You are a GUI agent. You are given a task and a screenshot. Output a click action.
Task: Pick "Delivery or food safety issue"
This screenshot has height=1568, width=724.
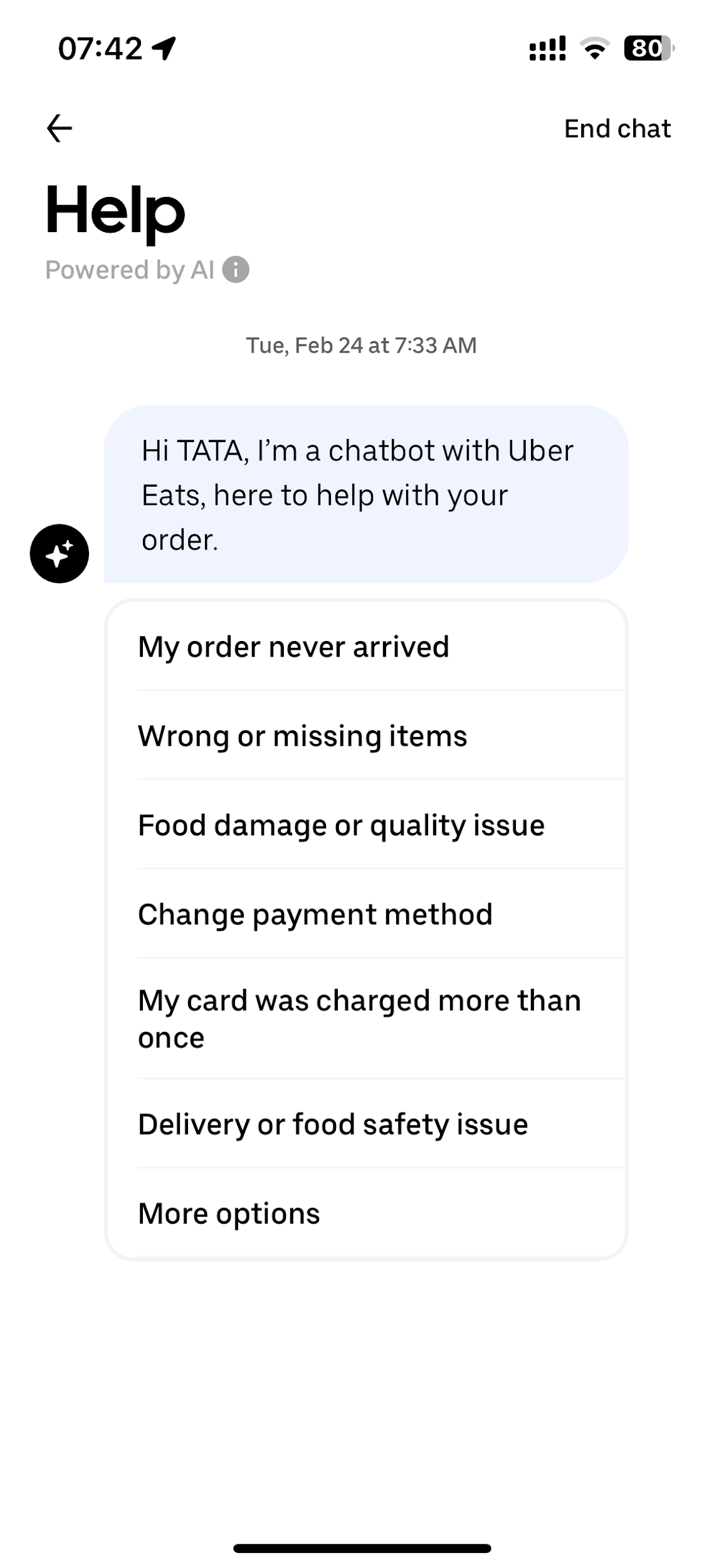pos(333,1124)
